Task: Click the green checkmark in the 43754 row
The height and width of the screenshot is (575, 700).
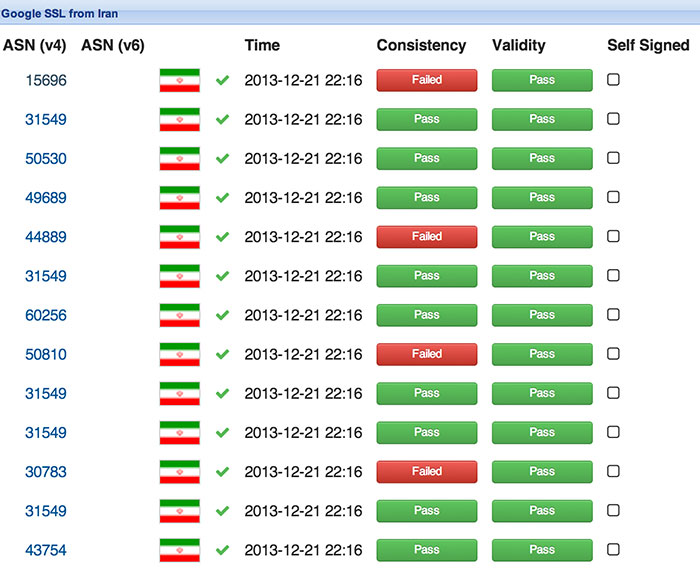Action: (222, 550)
